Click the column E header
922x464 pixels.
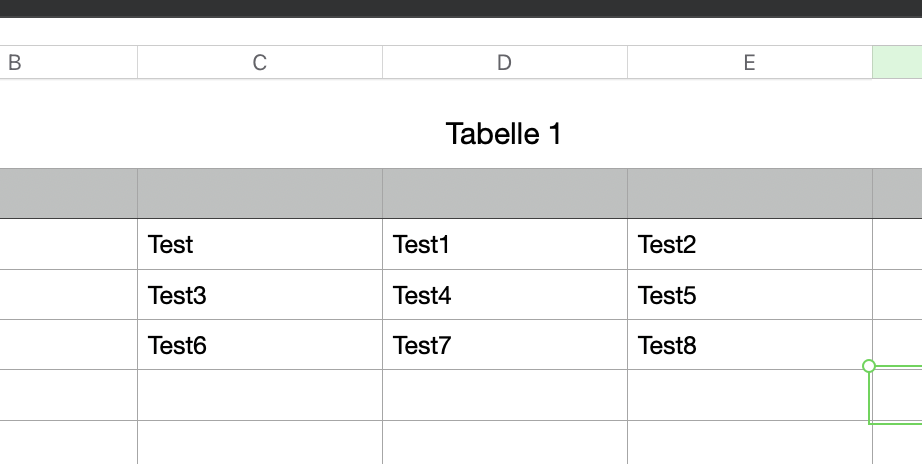(x=749, y=62)
